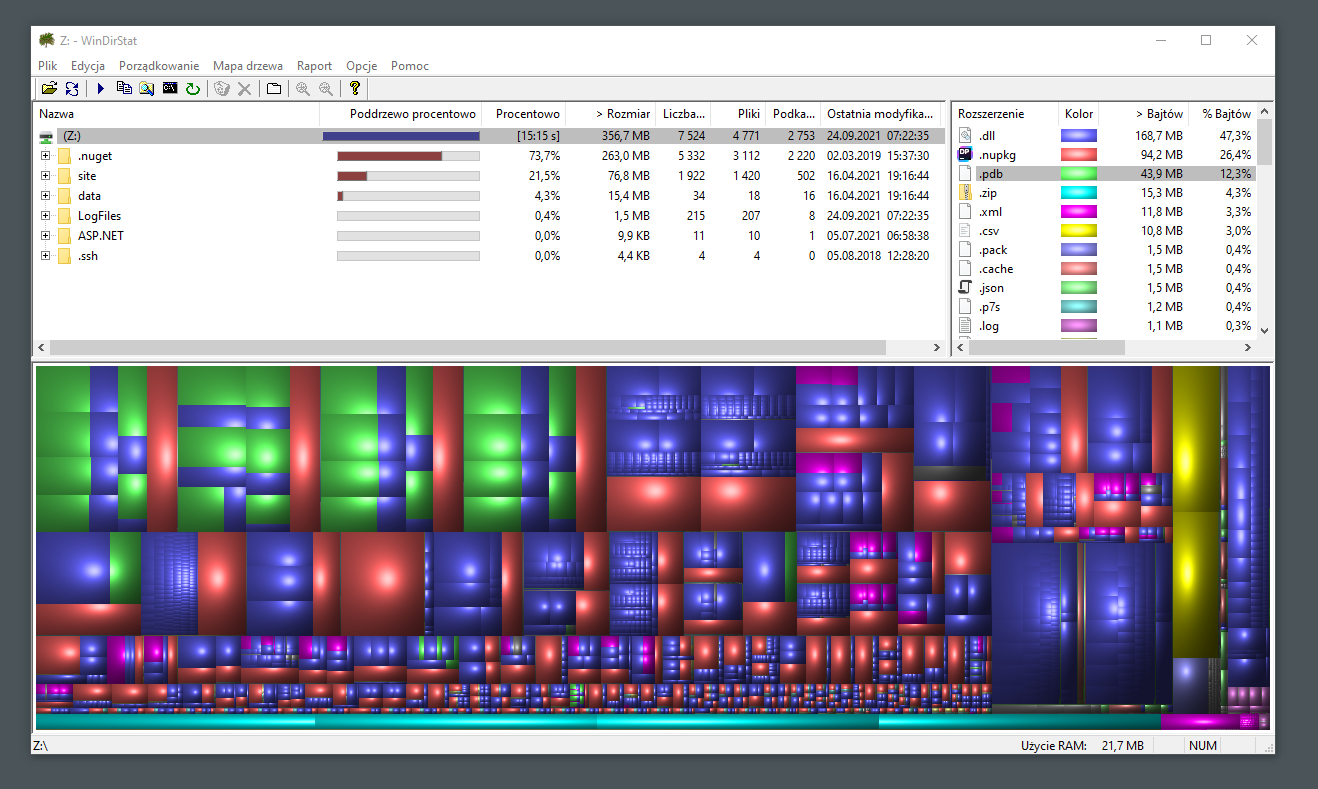Click the zip archive icon next to .zip
The height and width of the screenshot is (789, 1318).
[x=965, y=192]
